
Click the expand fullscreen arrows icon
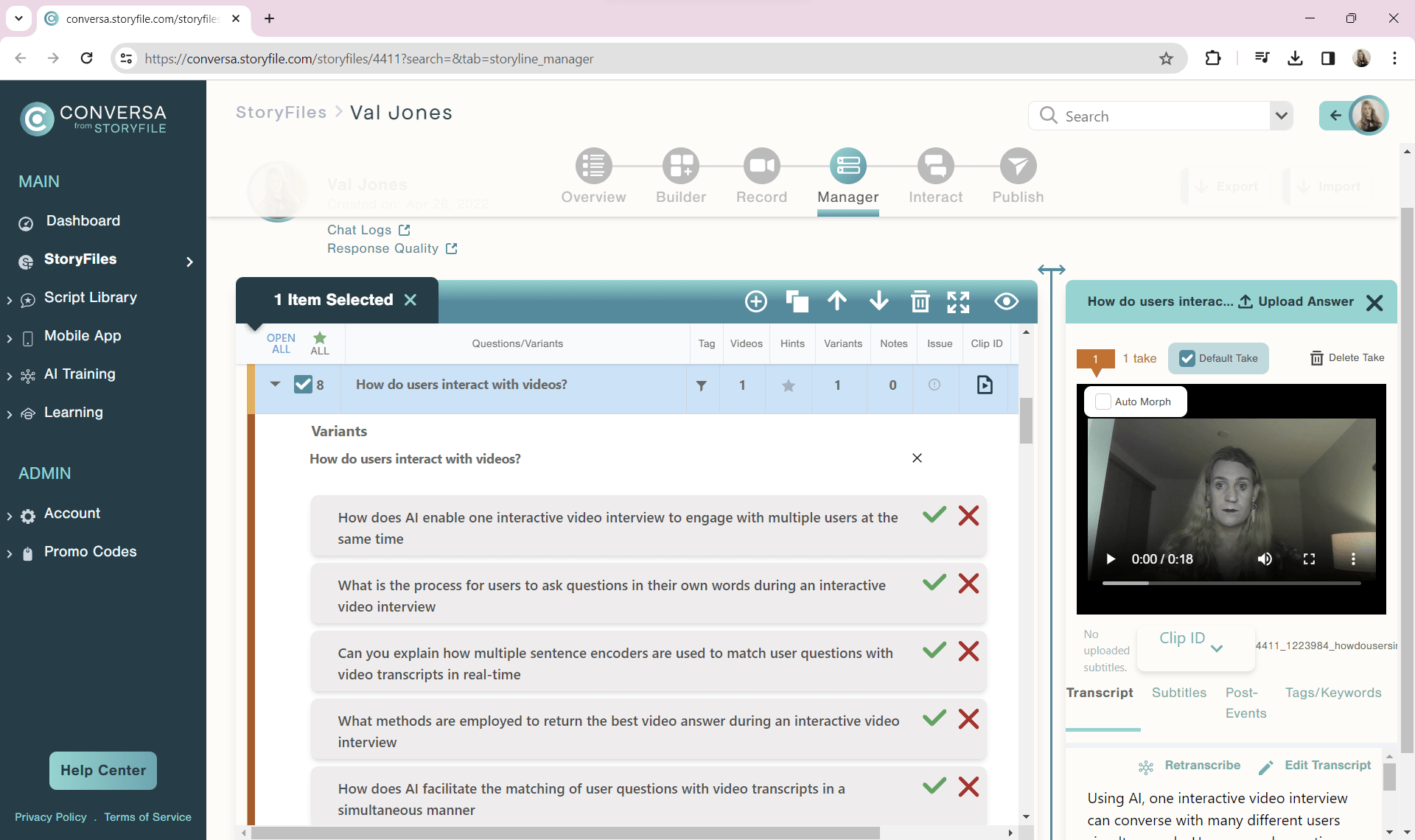[958, 301]
